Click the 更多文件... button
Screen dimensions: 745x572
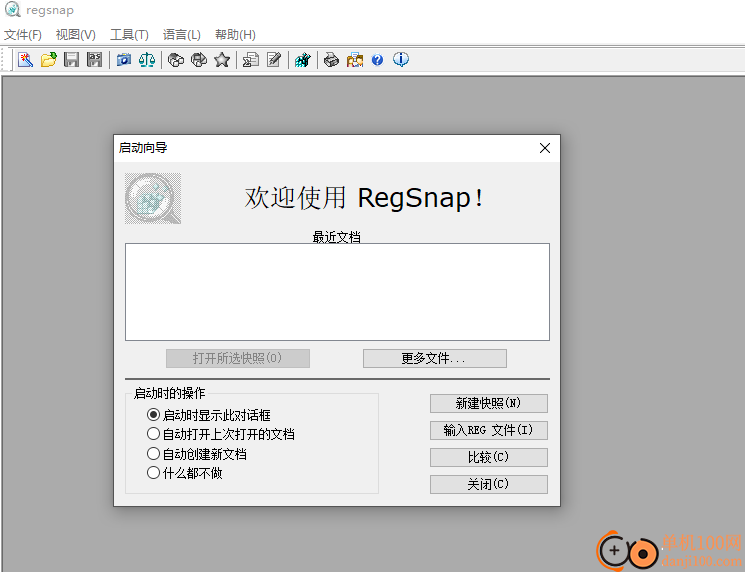[435, 358]
